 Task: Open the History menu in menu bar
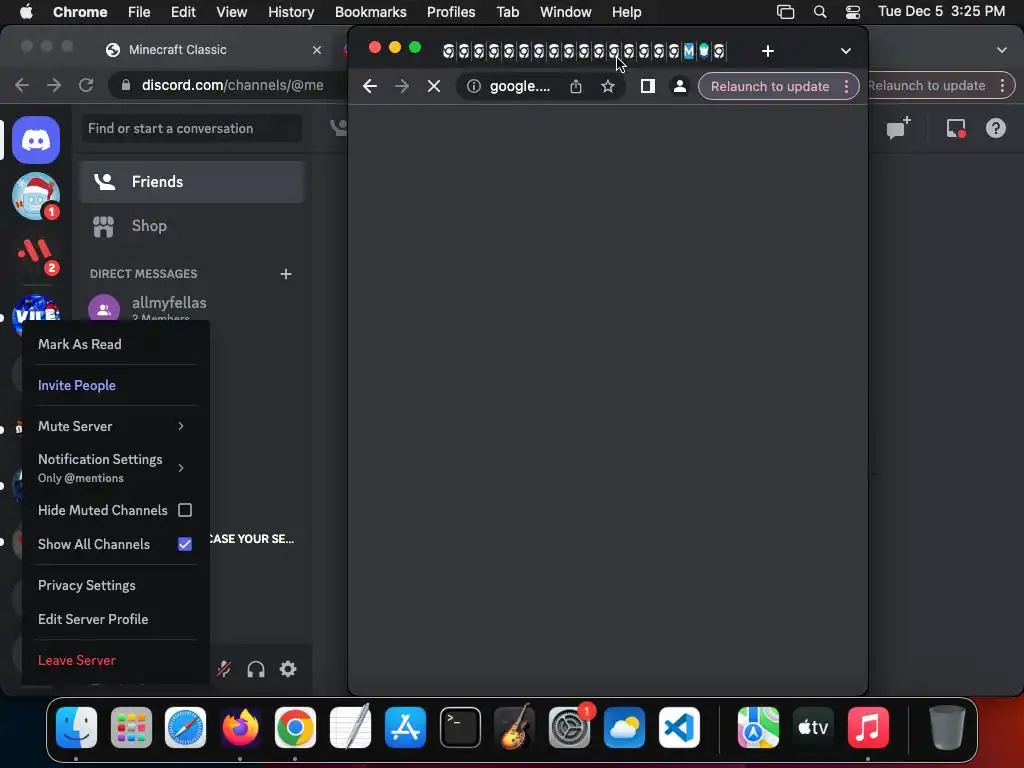(291, 12)
